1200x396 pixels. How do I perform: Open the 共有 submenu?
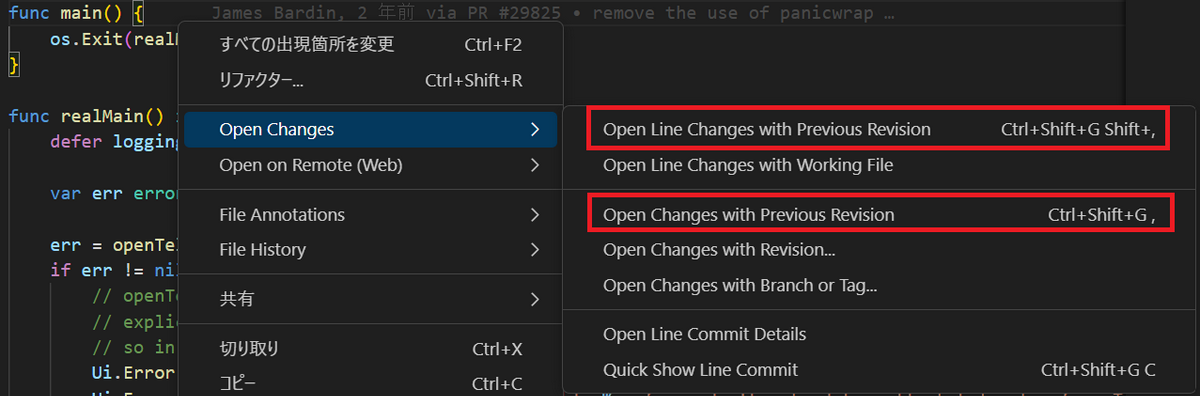pyautogui.click(x=370, y=299)
